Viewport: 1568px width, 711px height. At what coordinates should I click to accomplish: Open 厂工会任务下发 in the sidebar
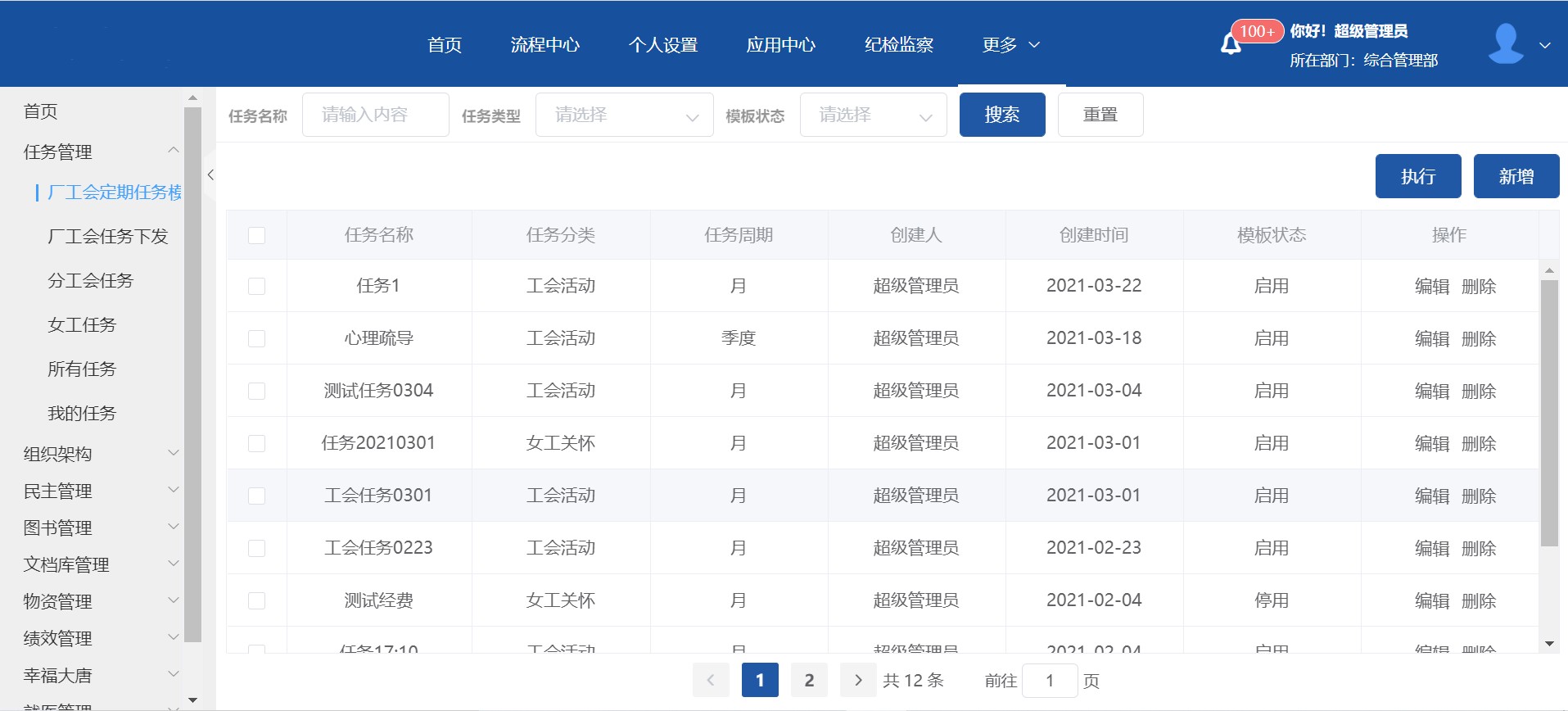coord(107,237)
